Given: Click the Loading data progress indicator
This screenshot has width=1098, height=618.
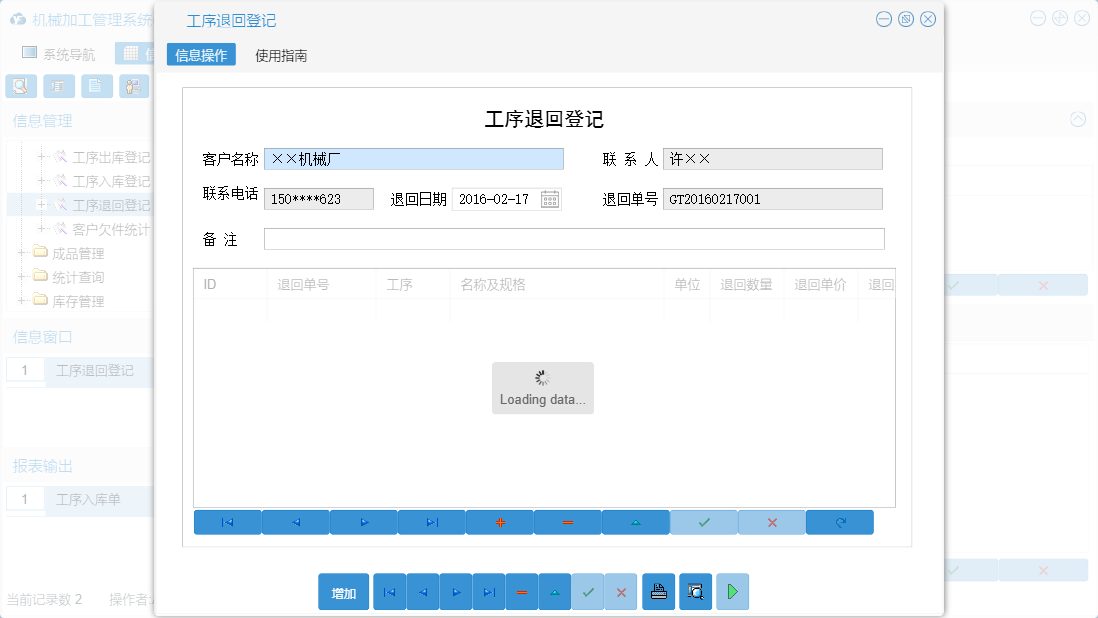Looking at the screenshot, I should pos(542,388).
